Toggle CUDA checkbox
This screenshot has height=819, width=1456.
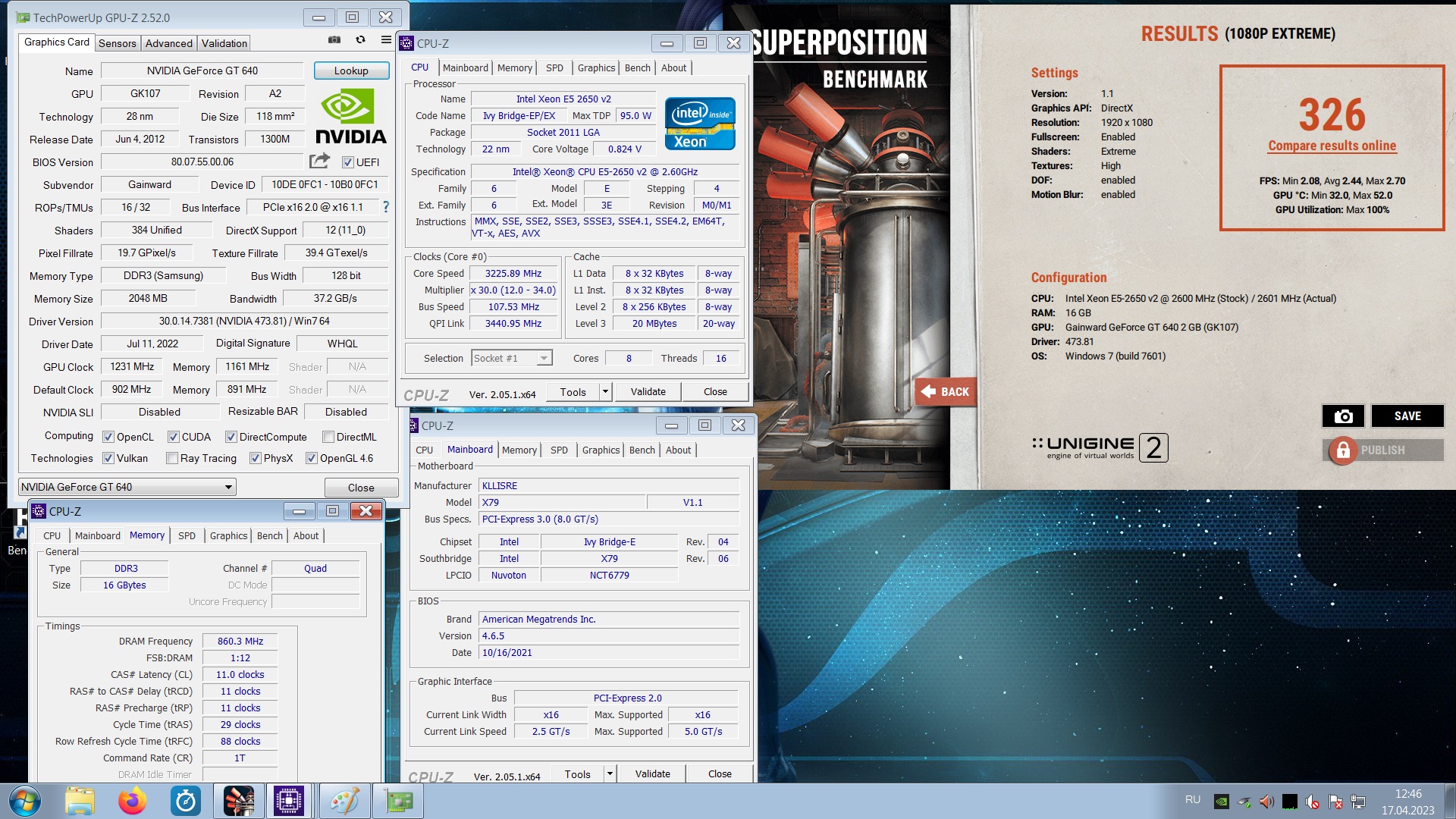tap(174, 437)
